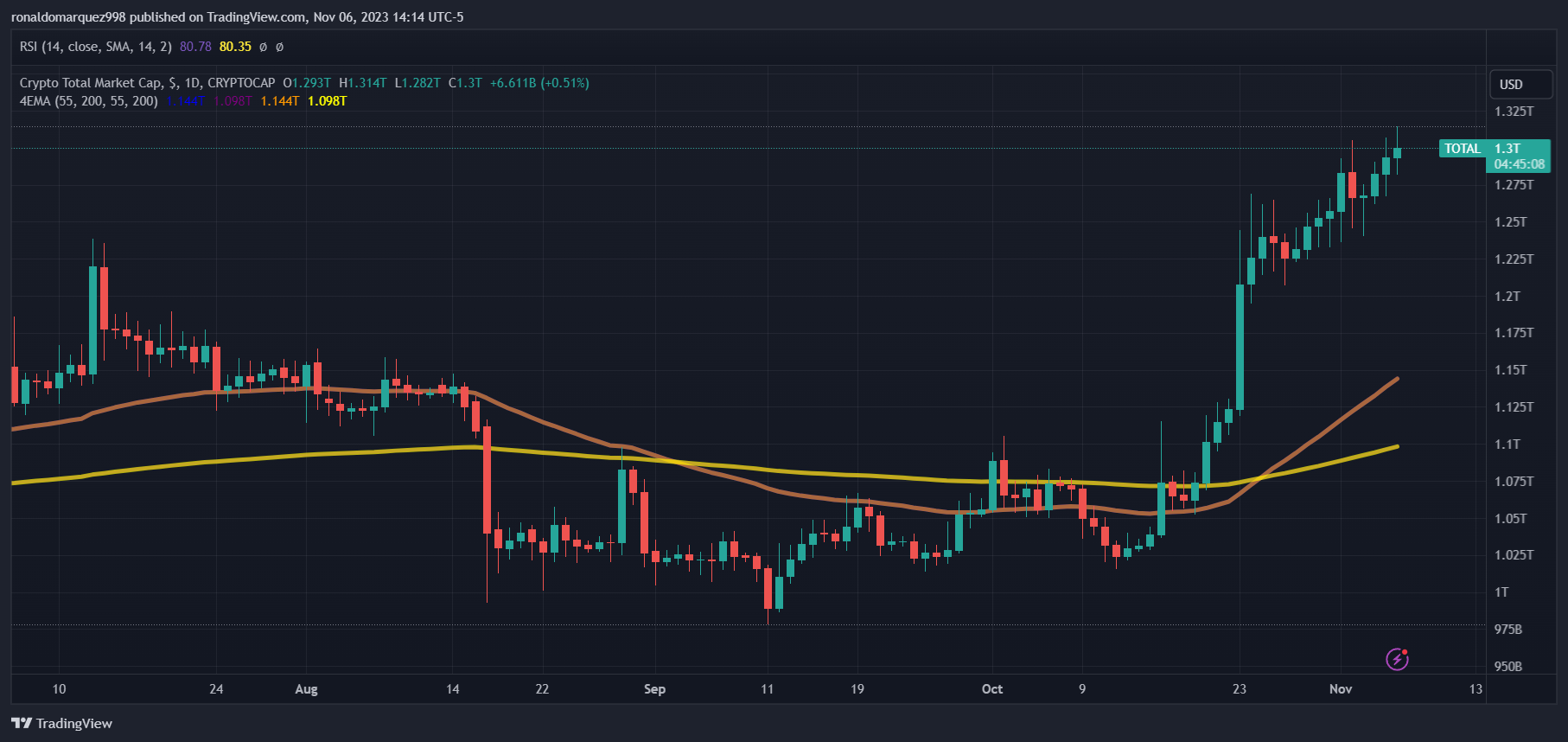The image size is (1568, 742).
Task: Click the Sep label on time axis
Action: (654, 689)
